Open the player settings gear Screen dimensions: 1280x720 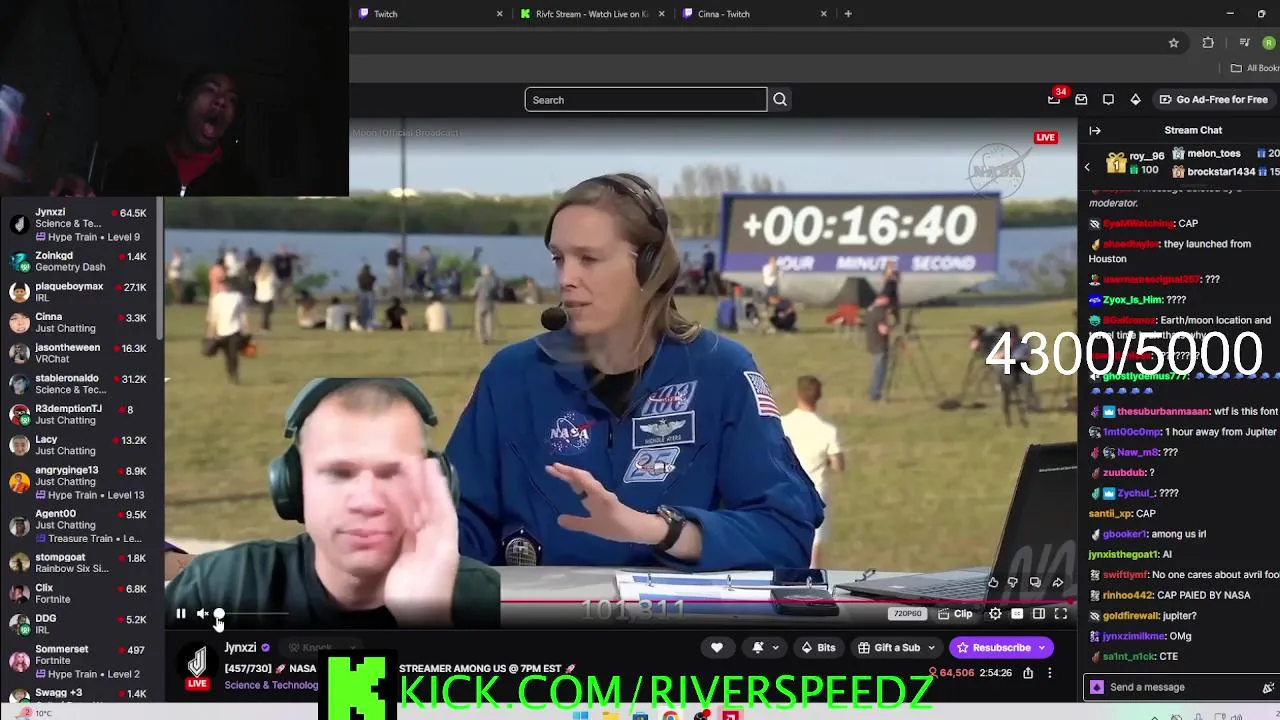click(995, 614)
